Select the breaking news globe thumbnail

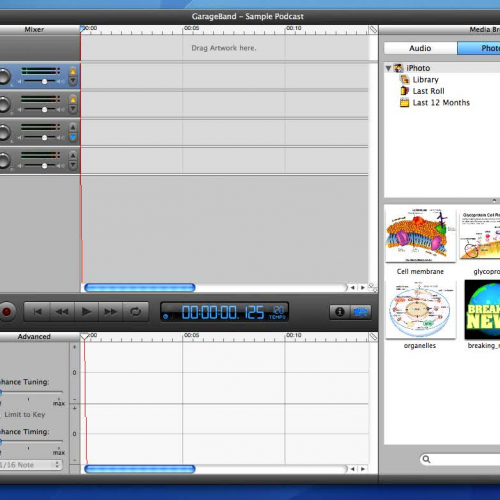point(482,310)
